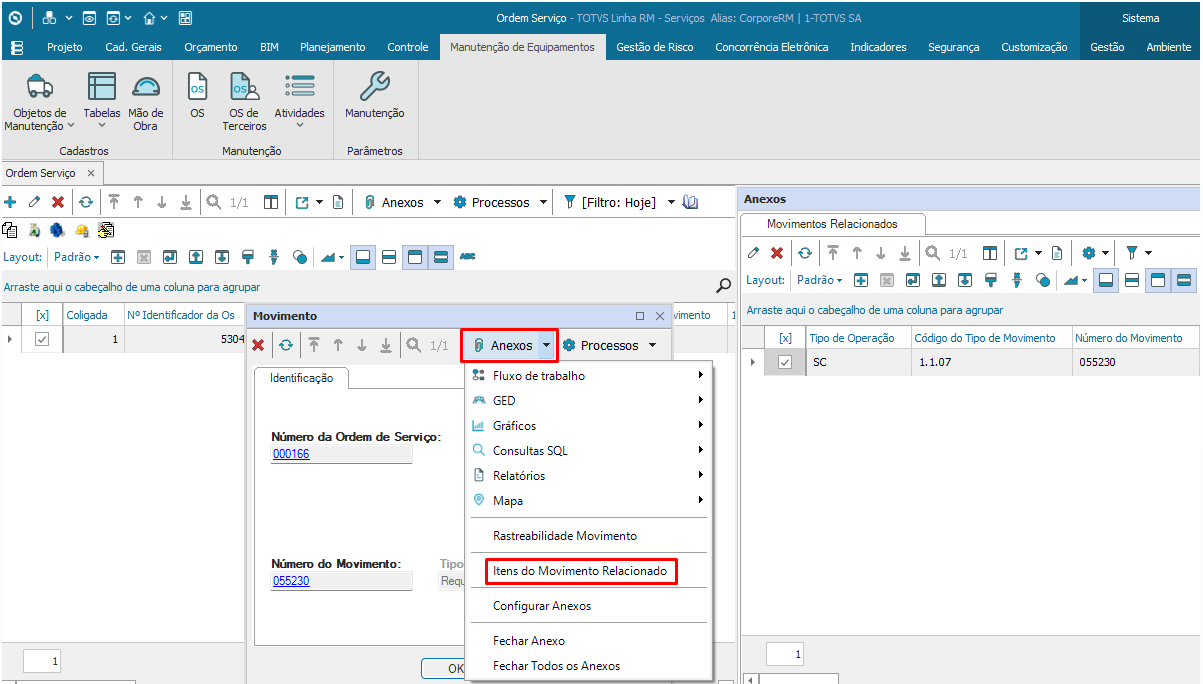This screenshot has width=1203, height=684.
Task: Click the page number field below Anexos grid
Action: tap(785, 655)
